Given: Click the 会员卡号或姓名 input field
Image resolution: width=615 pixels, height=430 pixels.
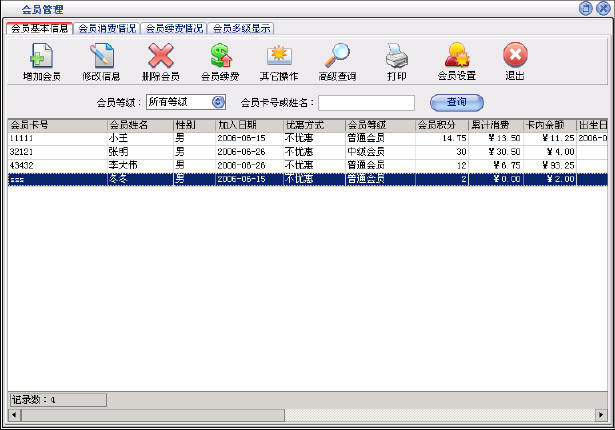Looking at the screenshot, I should [x=366, y=102].
